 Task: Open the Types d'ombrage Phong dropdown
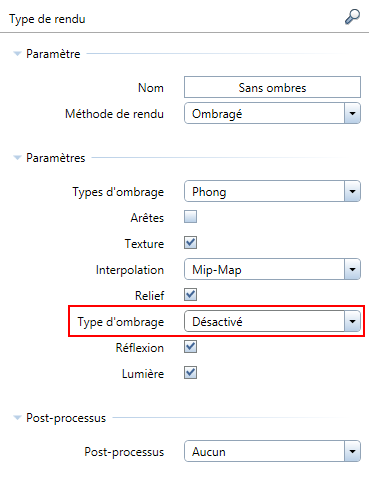point(272,191)
